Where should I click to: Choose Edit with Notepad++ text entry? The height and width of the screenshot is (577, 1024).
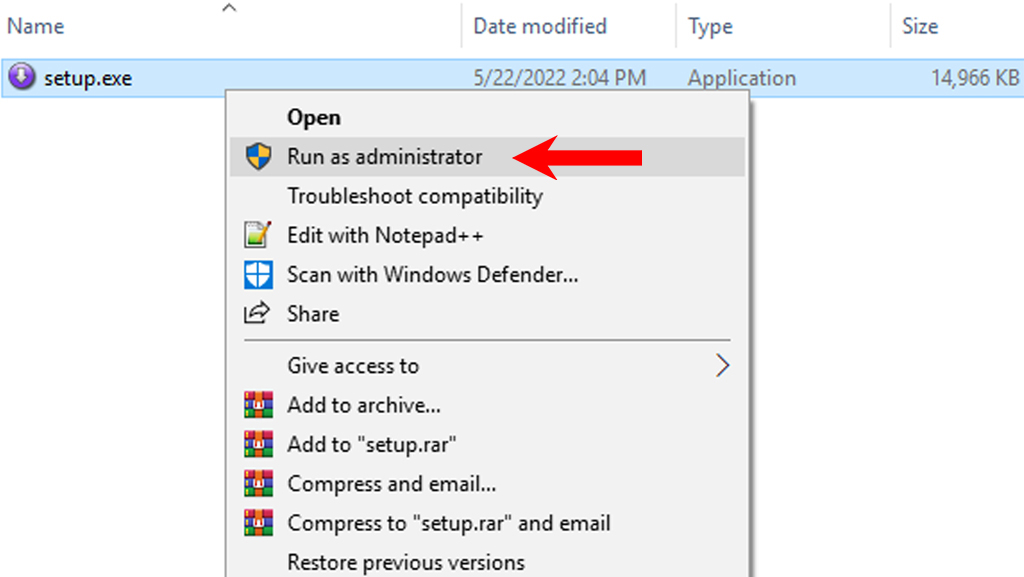tap(385, 236)
